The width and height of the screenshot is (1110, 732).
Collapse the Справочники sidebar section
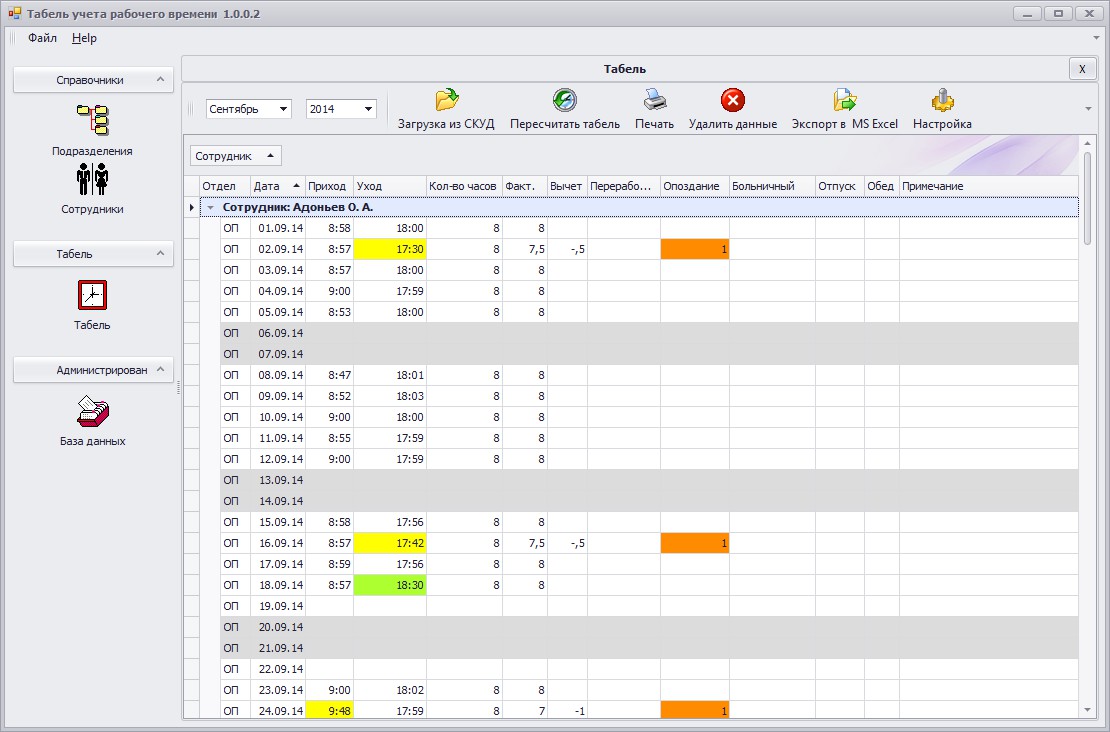161,79
